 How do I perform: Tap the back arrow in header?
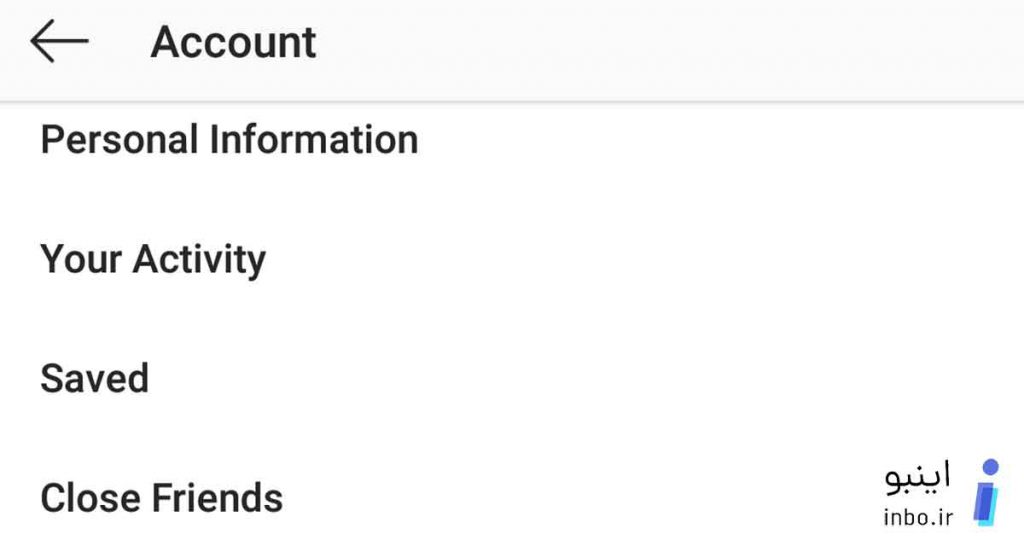(x=59, y=40)
